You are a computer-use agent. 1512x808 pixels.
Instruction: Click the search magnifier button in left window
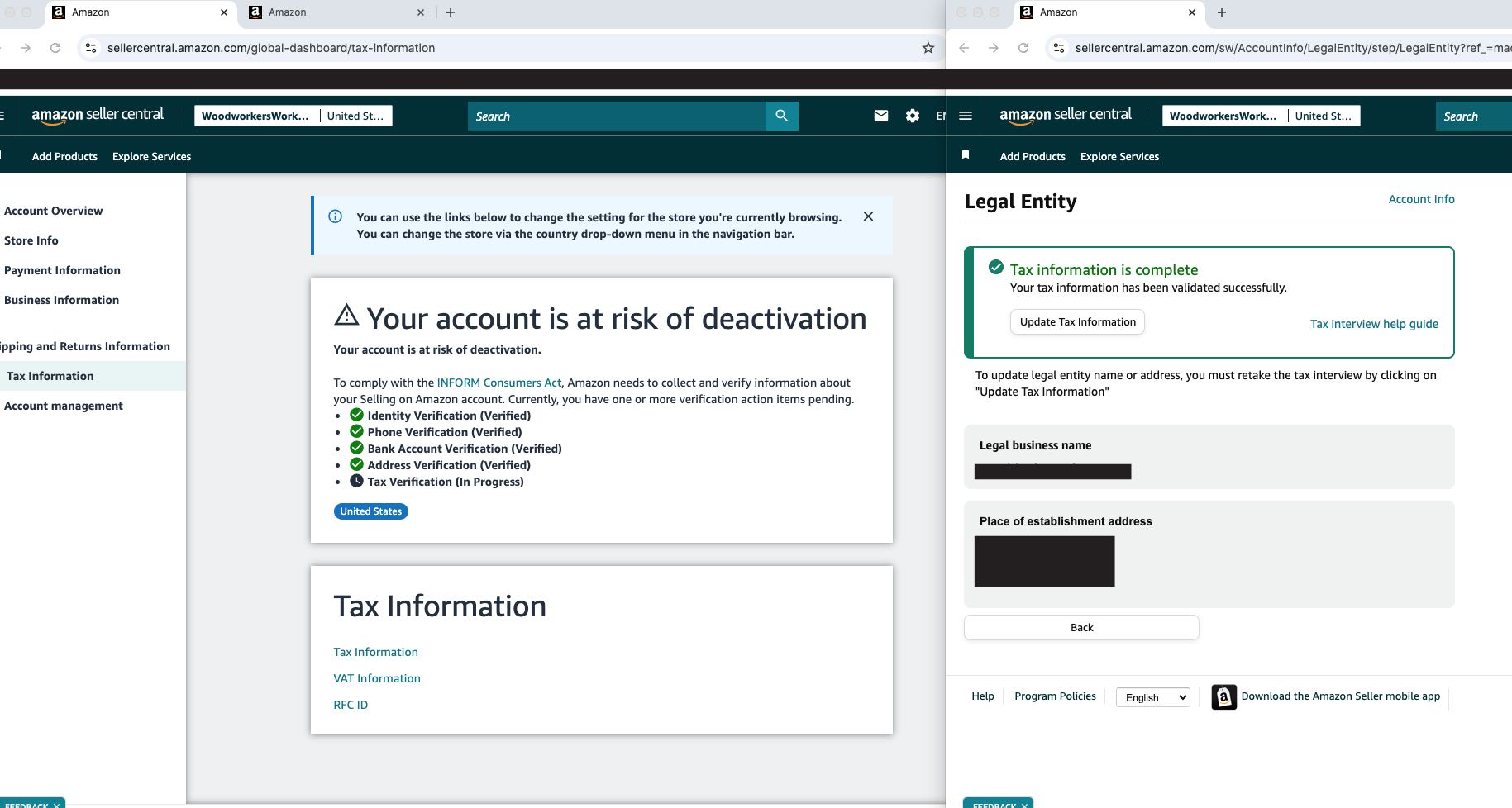(781, 116)
